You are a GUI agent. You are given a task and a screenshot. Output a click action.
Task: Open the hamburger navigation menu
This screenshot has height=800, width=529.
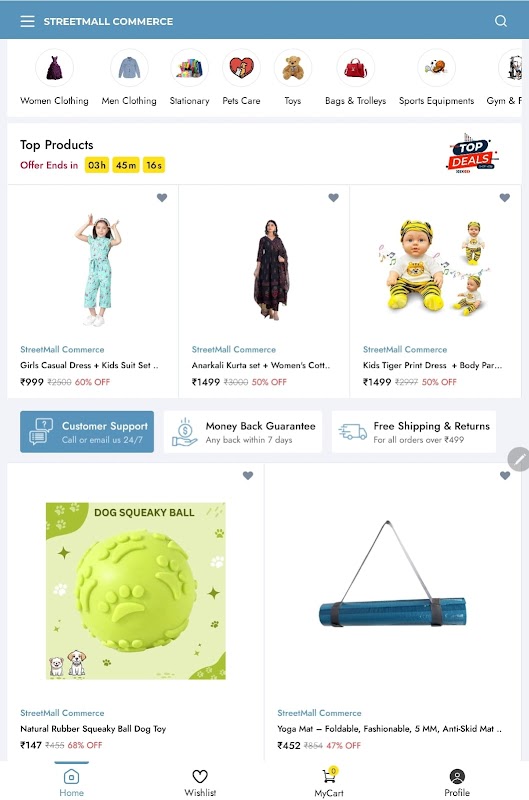28,21
